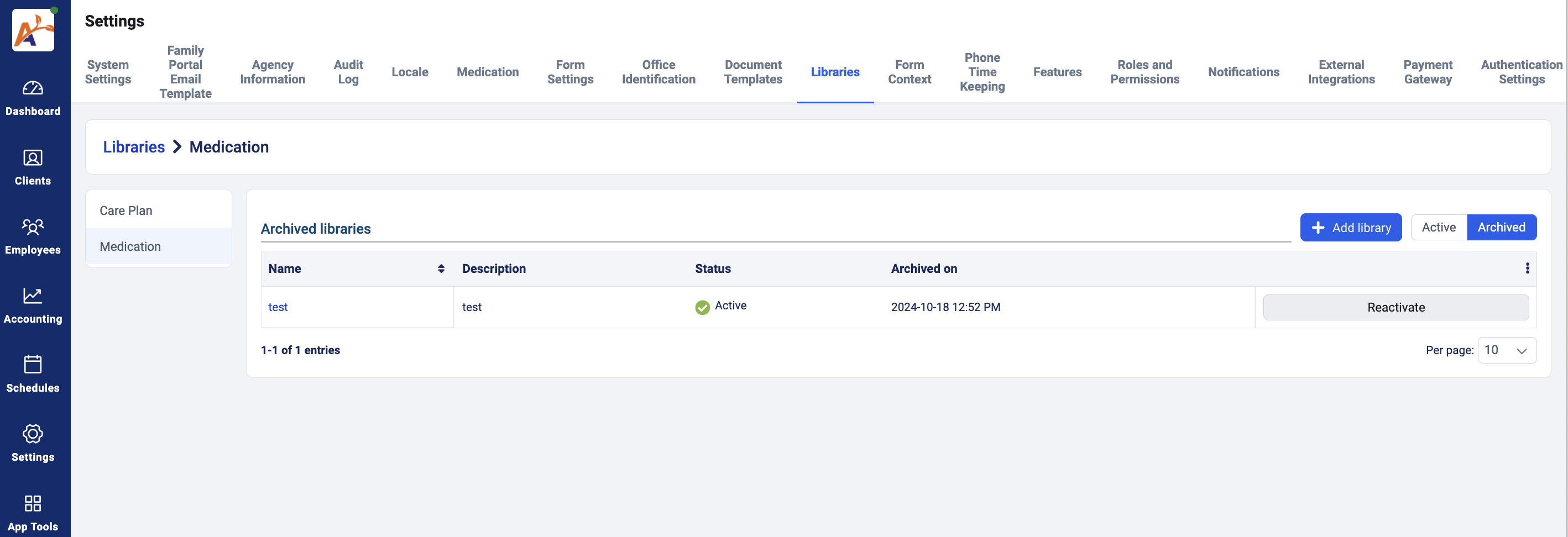Expand the Per page dropdown
1568x537 pixels.
pyautogui.click(x=1507, y=350)
